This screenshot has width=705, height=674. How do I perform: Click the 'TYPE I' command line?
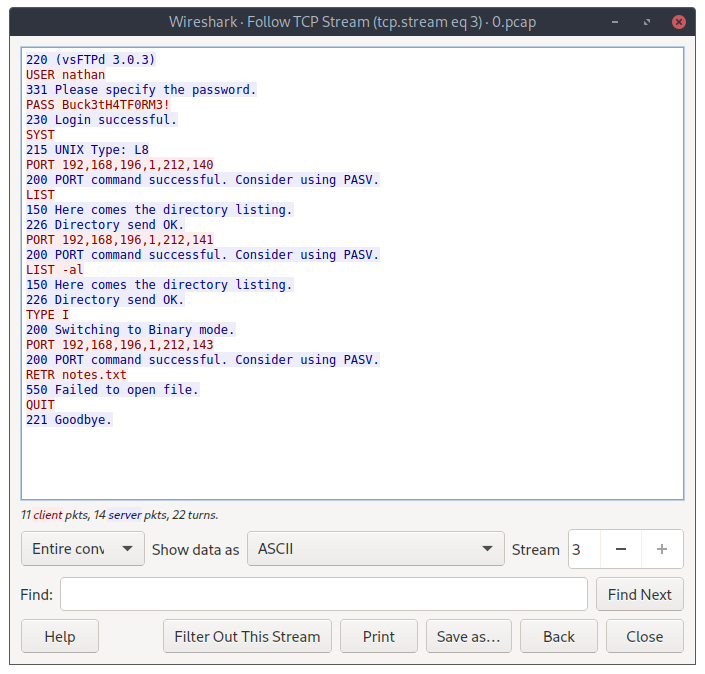point(48,315)
